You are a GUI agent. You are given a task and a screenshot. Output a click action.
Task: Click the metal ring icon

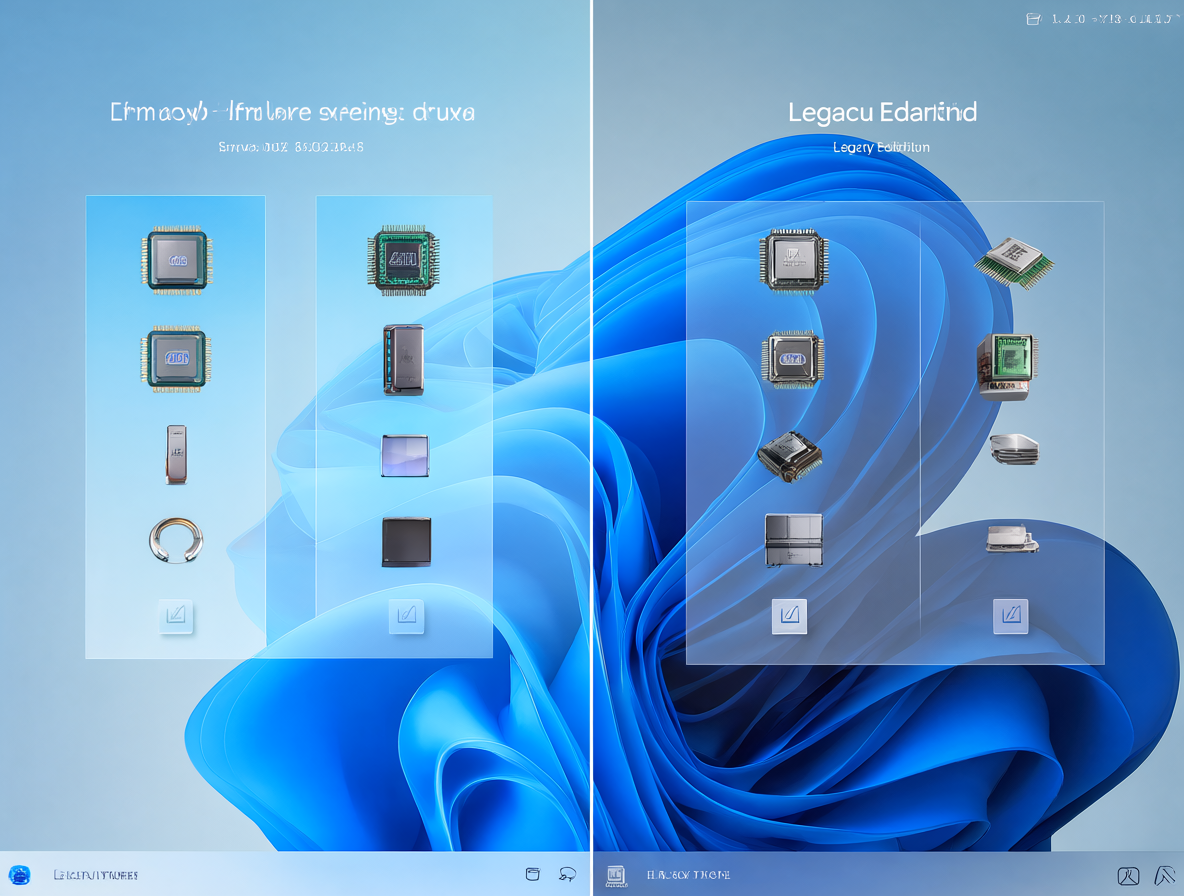pos(176,540)
